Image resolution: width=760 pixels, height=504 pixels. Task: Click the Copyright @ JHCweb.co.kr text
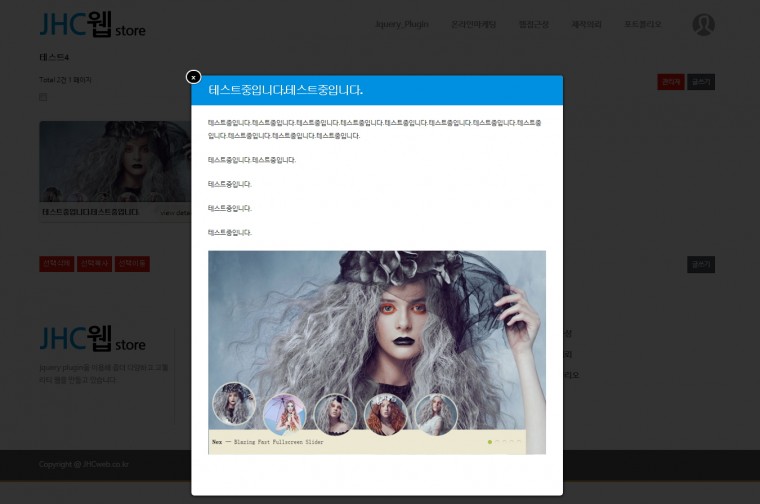pyautogui.click(x=84, y=464)
